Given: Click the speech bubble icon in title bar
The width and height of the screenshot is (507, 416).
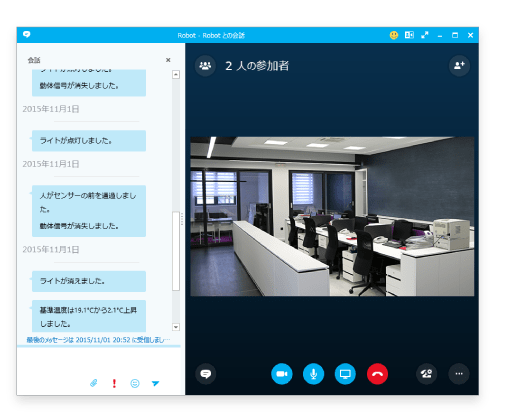Looking at the screenshot, I should click(x=27, y=34).
